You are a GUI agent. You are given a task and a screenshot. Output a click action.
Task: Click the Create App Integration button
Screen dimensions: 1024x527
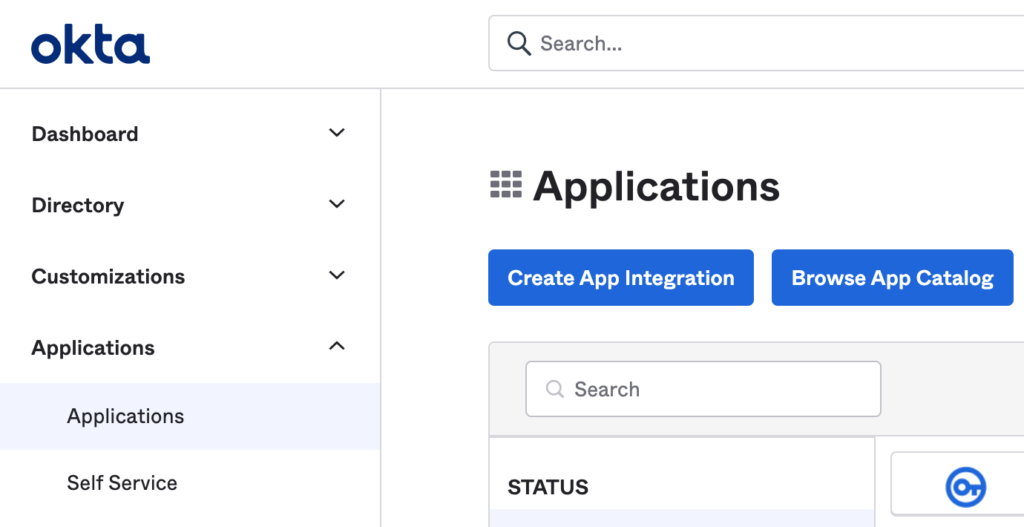(x=621, y=278)
